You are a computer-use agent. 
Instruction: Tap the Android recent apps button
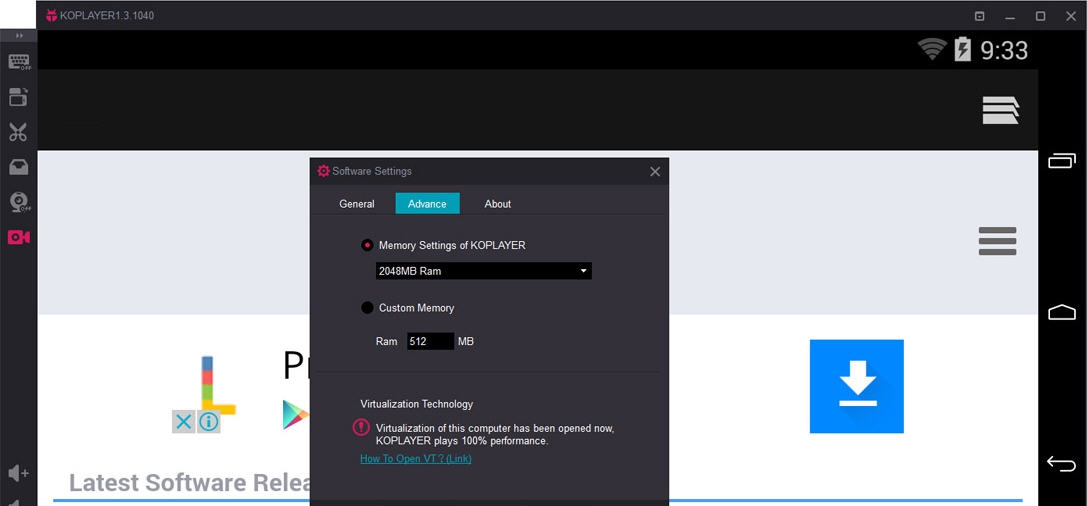pyautogui.click(x=1061, y=161)
